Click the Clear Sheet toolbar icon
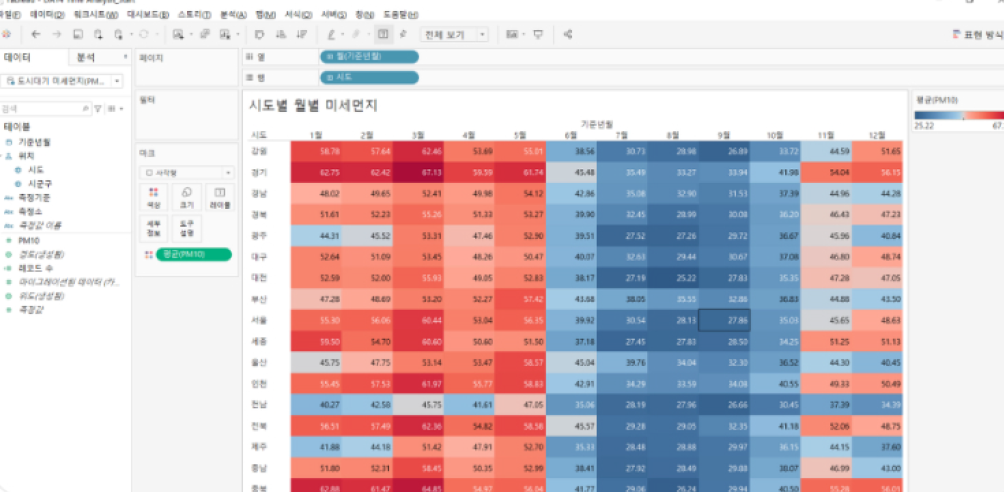 tap(225, 35)
